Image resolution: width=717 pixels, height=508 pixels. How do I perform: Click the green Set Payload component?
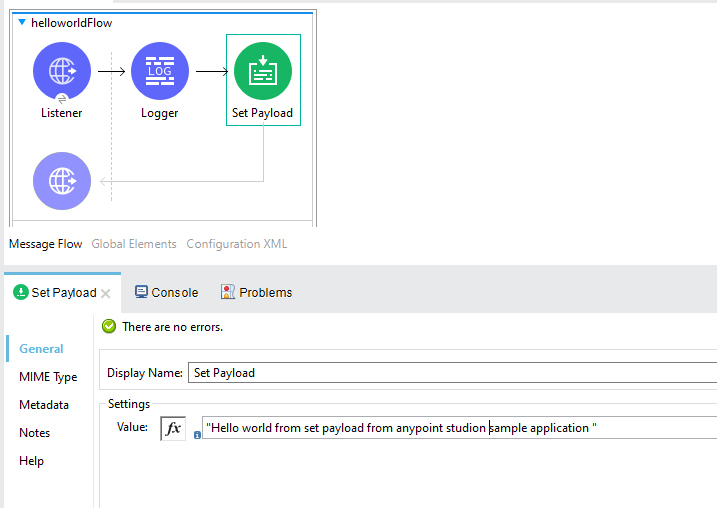point(263,71)
